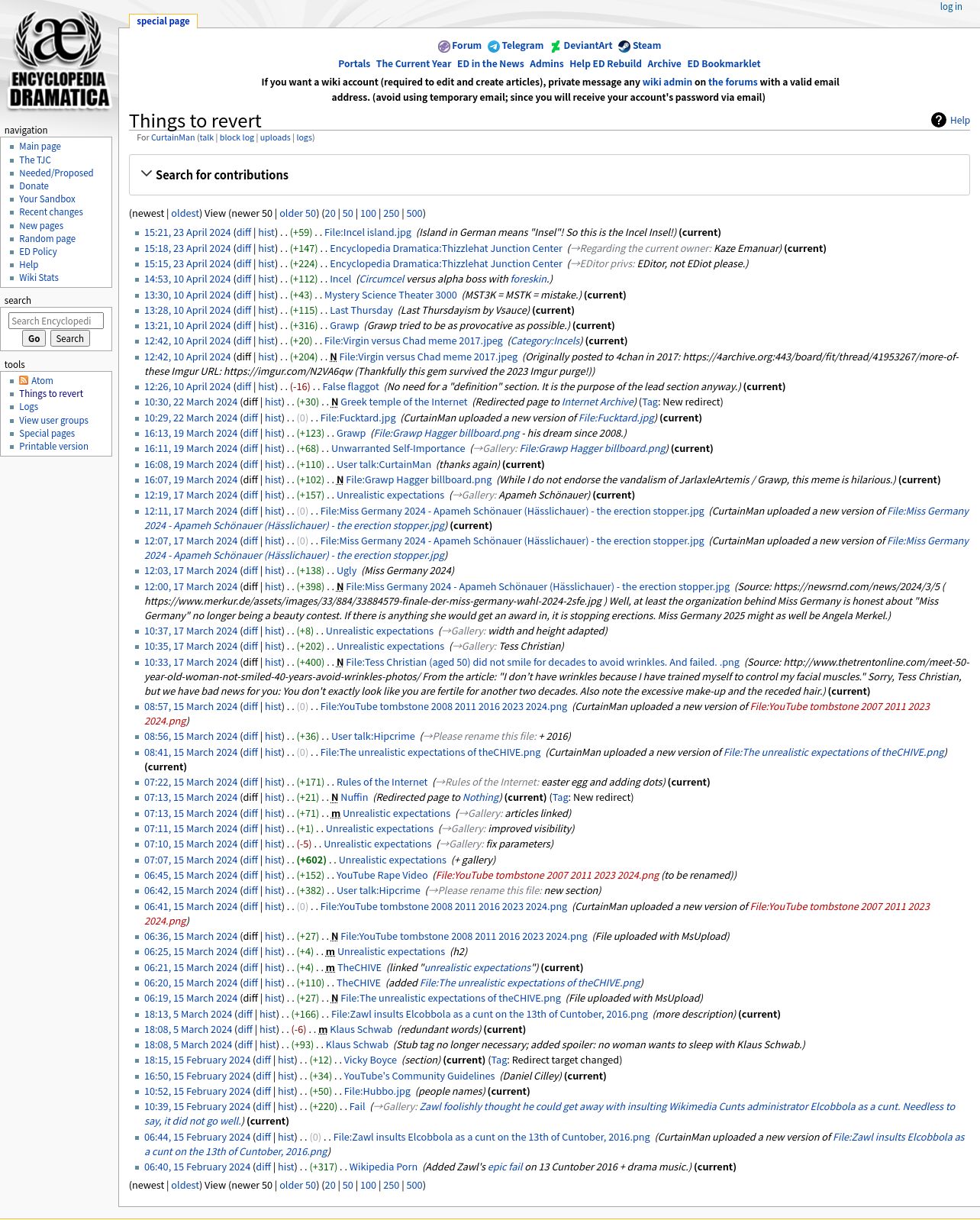Open Wiki Stats navigation link

(39, 278)
